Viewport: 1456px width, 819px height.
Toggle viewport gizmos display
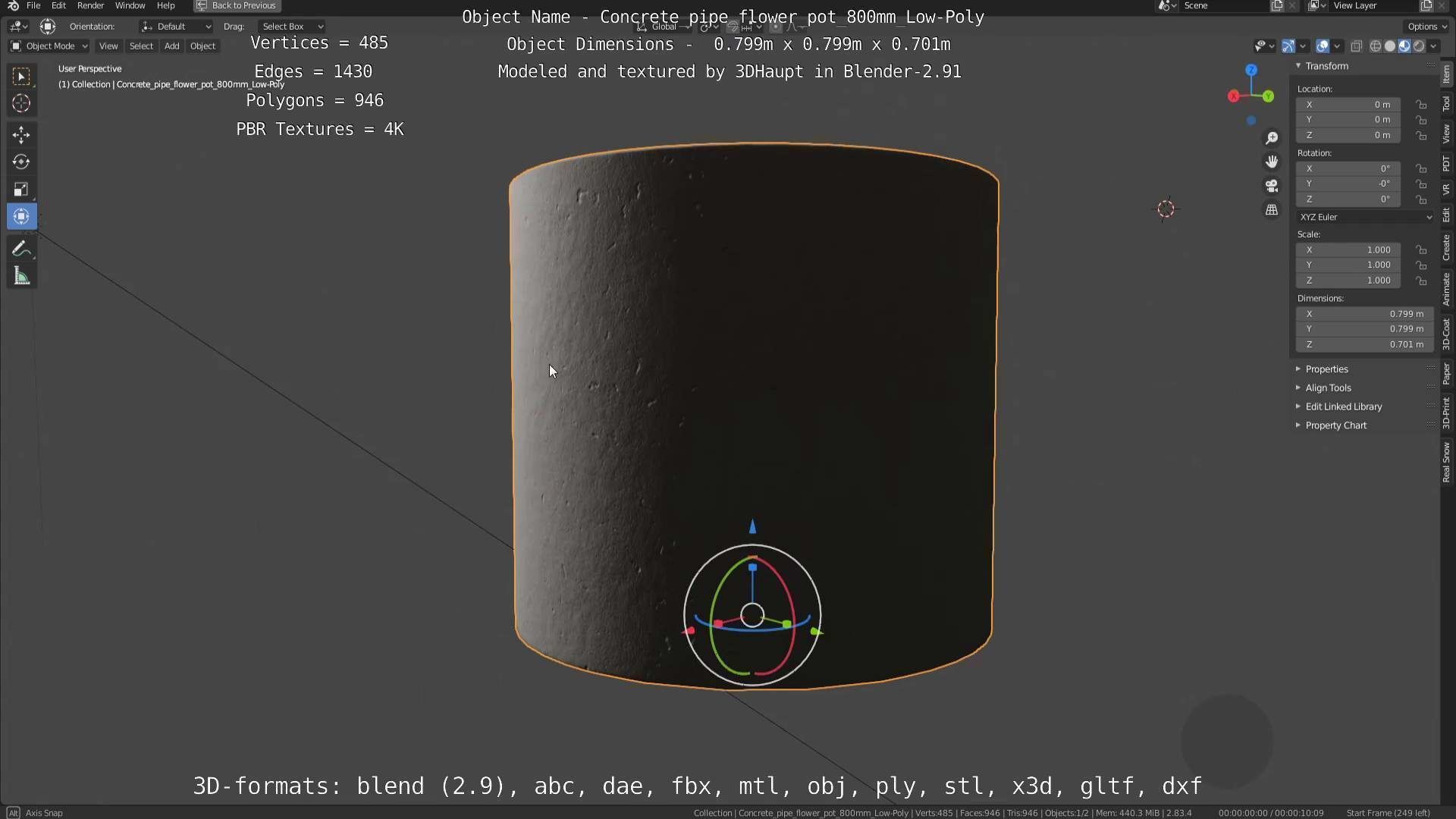point(1288,46)
